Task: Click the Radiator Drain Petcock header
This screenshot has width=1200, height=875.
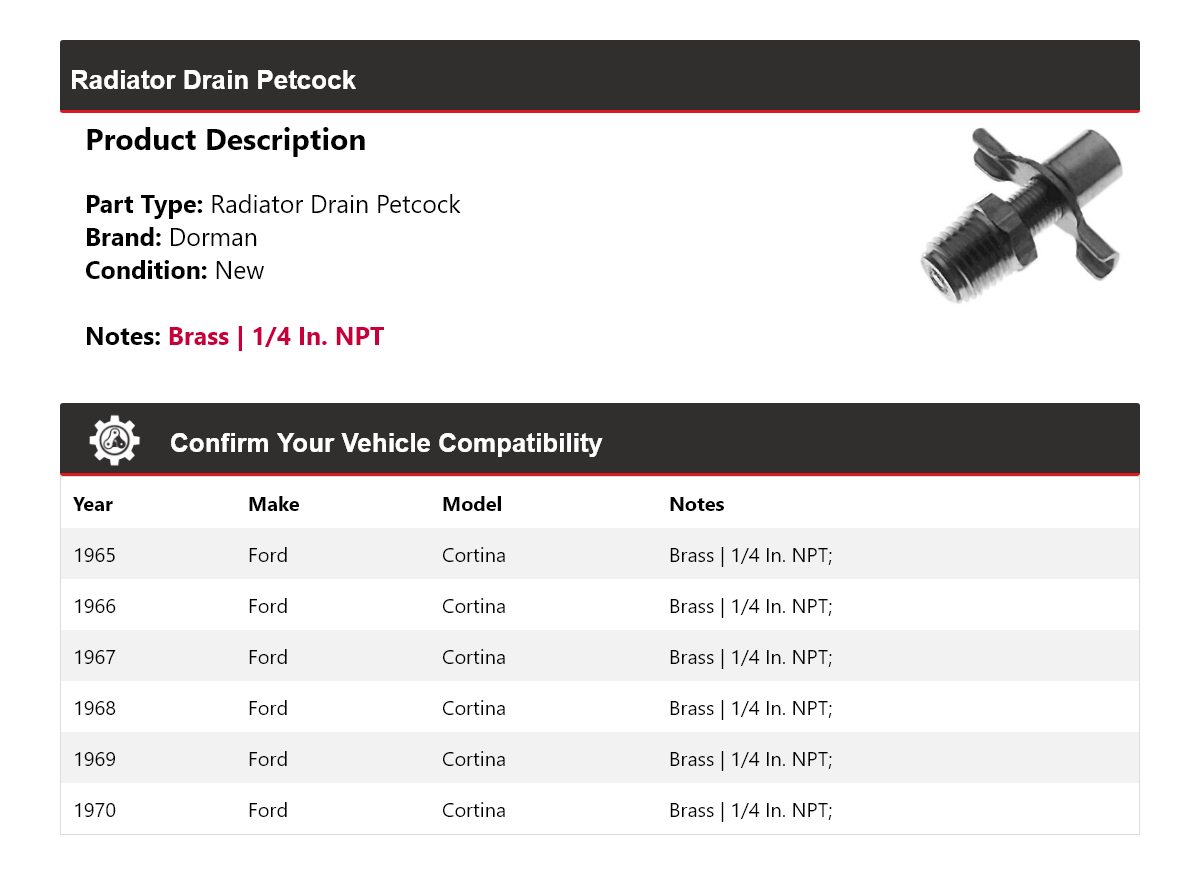Action: (213, 80)
